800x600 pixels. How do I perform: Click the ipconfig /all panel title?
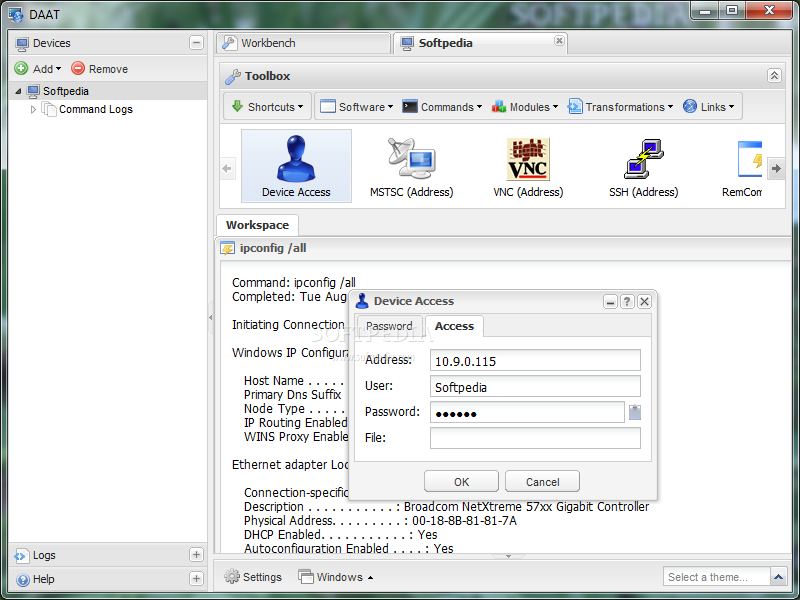[273, 248]
